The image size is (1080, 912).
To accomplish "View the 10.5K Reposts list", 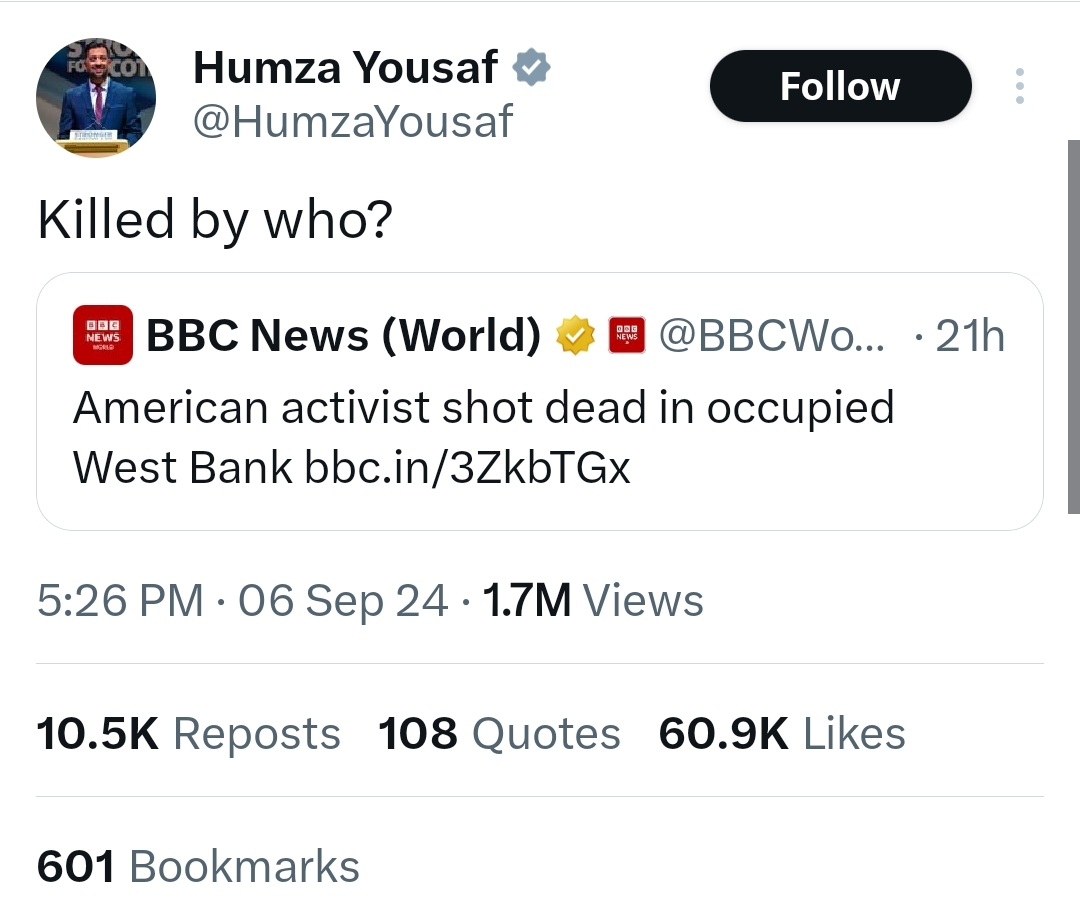I will (188, 734).
